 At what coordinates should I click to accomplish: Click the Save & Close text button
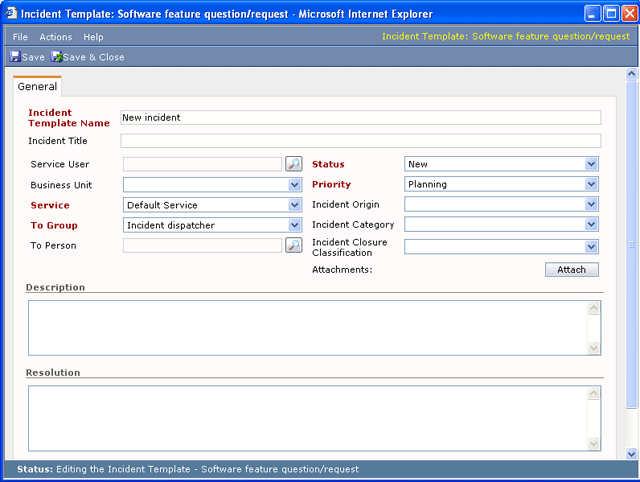click(x=93, y=57)
